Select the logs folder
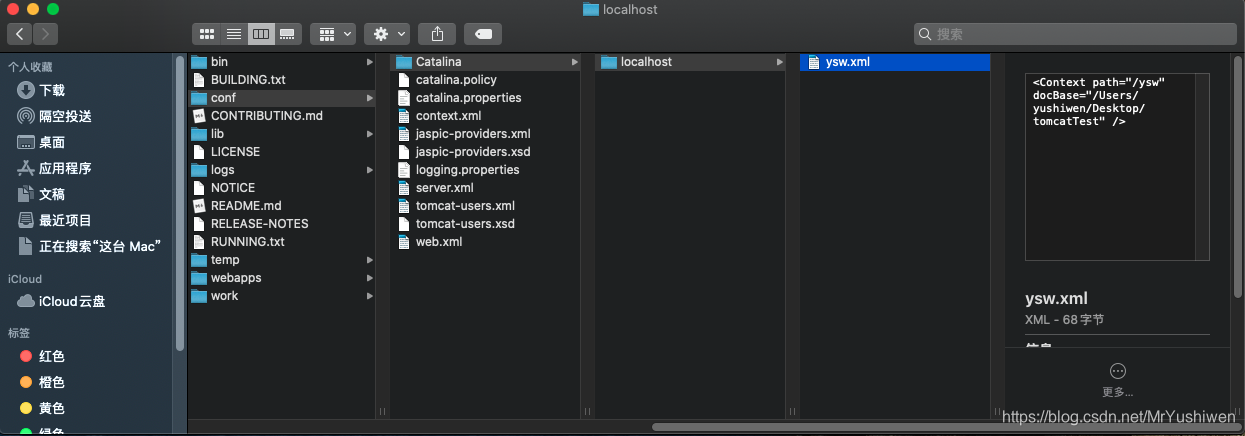Screen dimensions: 1245x436 282,170
